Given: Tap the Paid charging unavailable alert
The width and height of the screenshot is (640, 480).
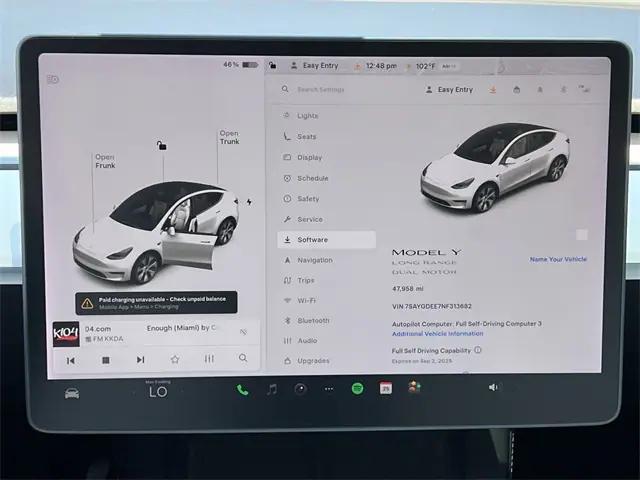Looking at the screenshot, I should tap(156, 302).
